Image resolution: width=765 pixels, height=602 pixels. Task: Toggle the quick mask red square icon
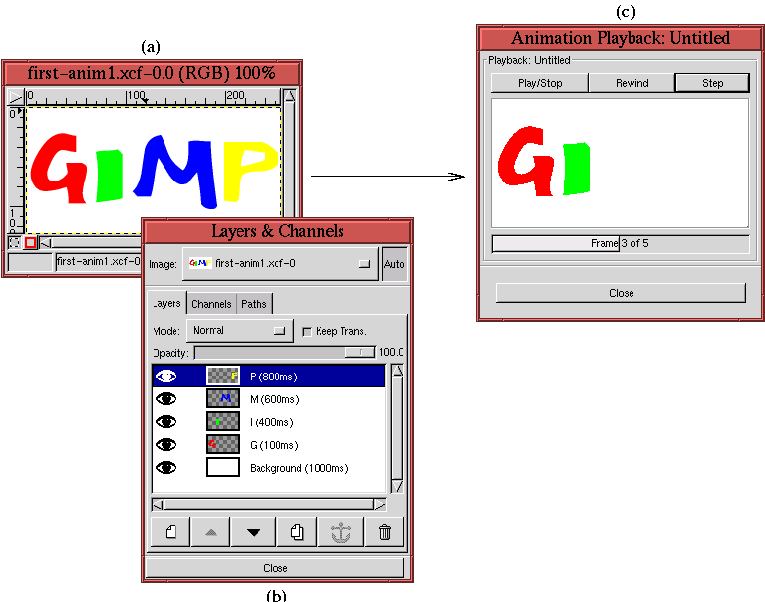30,242
